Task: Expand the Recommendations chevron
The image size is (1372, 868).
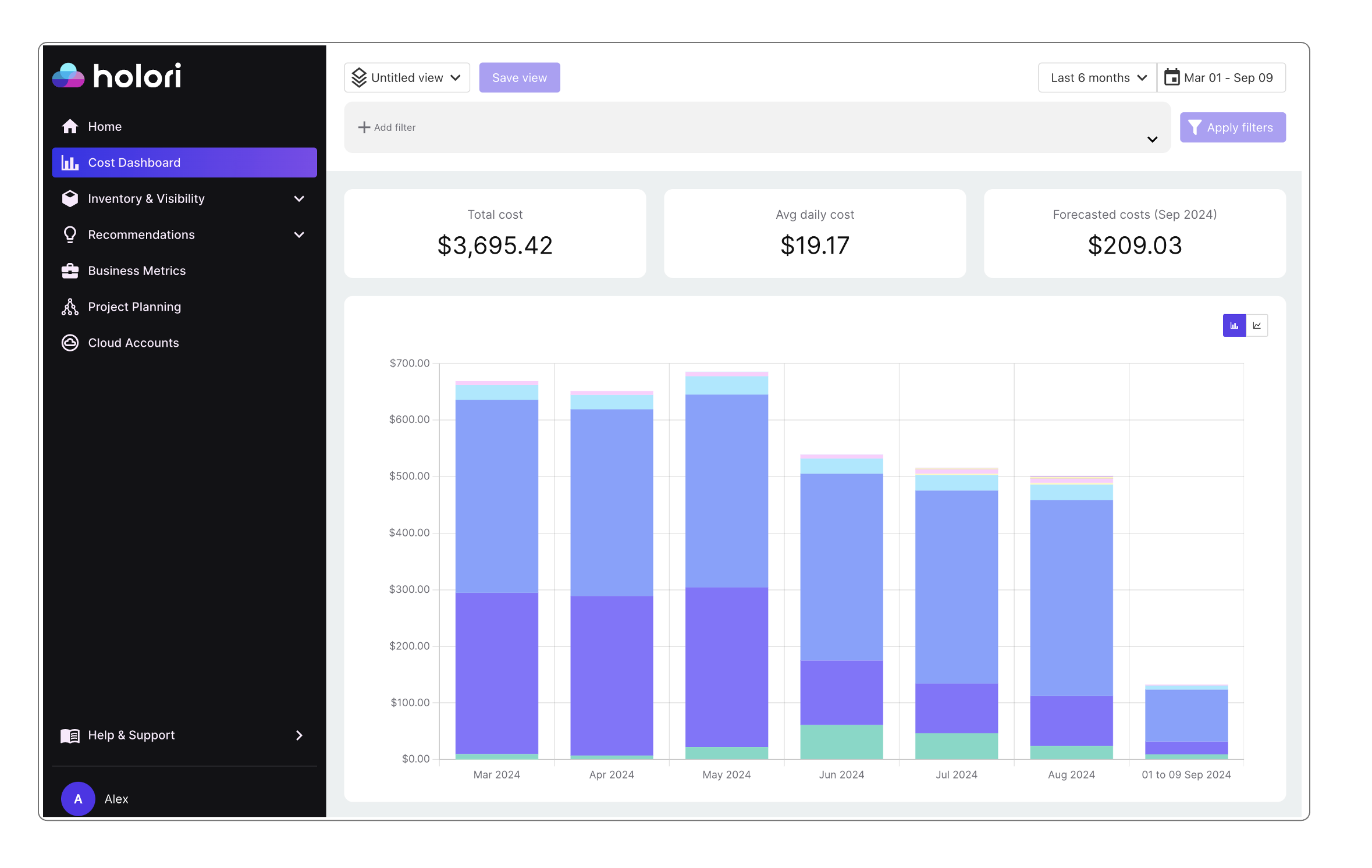Action: click(299, 235)
